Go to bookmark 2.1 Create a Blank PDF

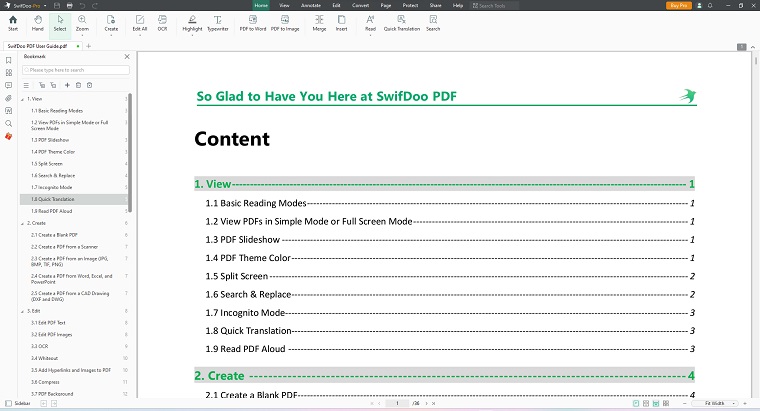(x=54, y=235)
